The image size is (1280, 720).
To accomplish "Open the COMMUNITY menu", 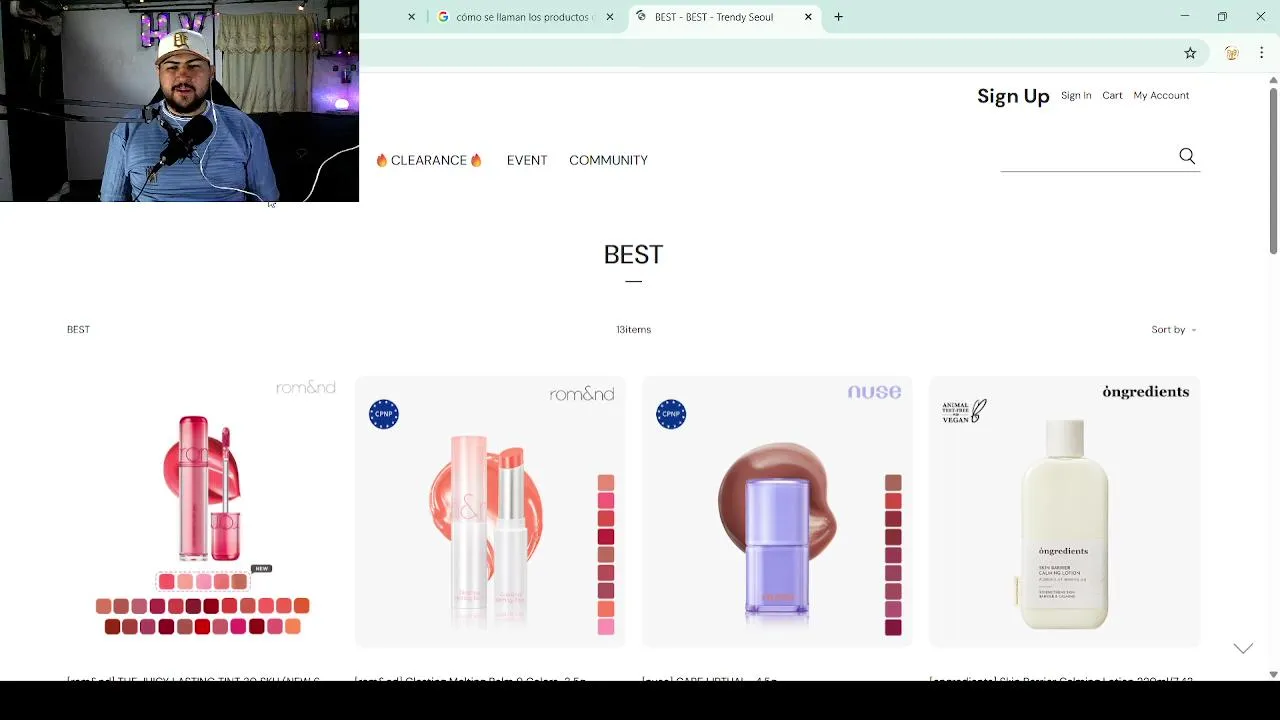I will [608, 160].
